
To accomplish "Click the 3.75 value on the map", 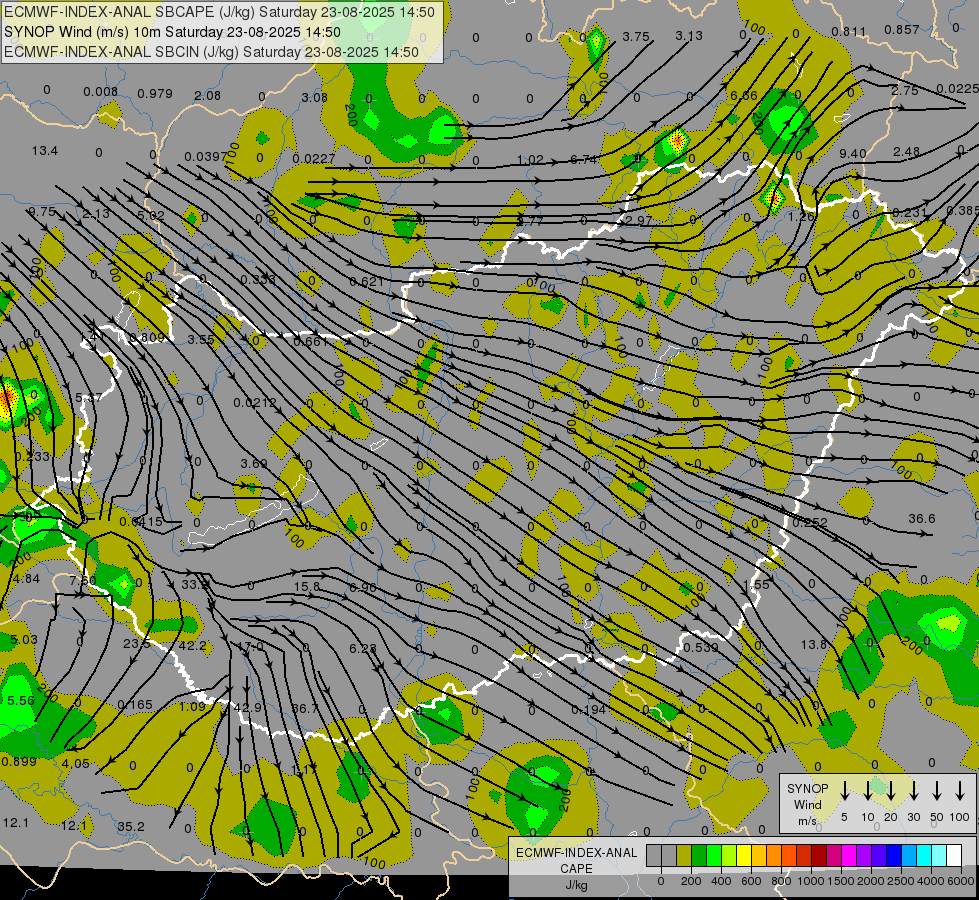I will 636,36.
